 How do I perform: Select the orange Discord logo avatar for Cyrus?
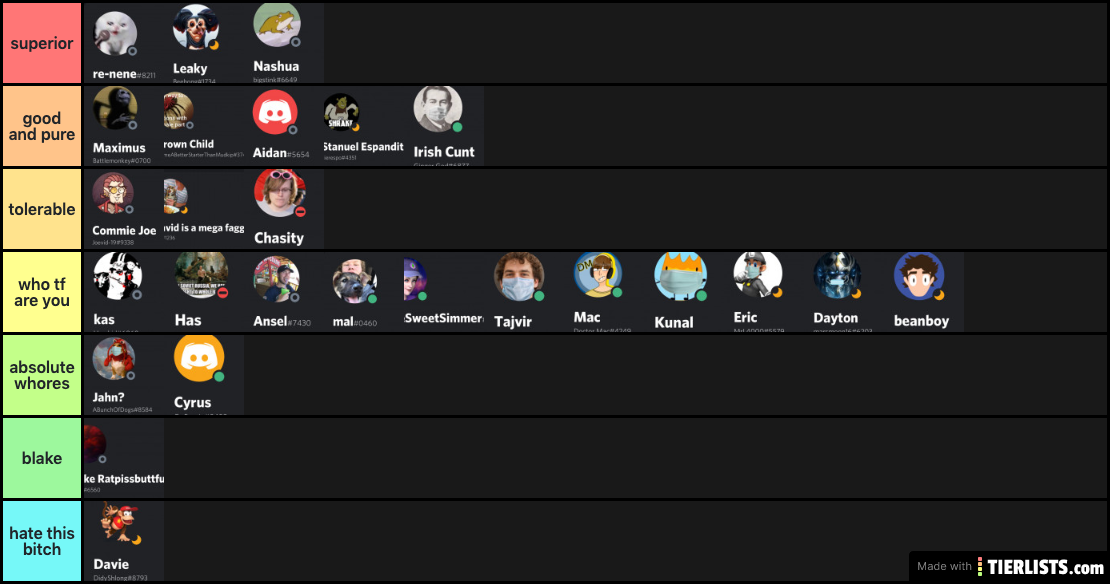199,358
